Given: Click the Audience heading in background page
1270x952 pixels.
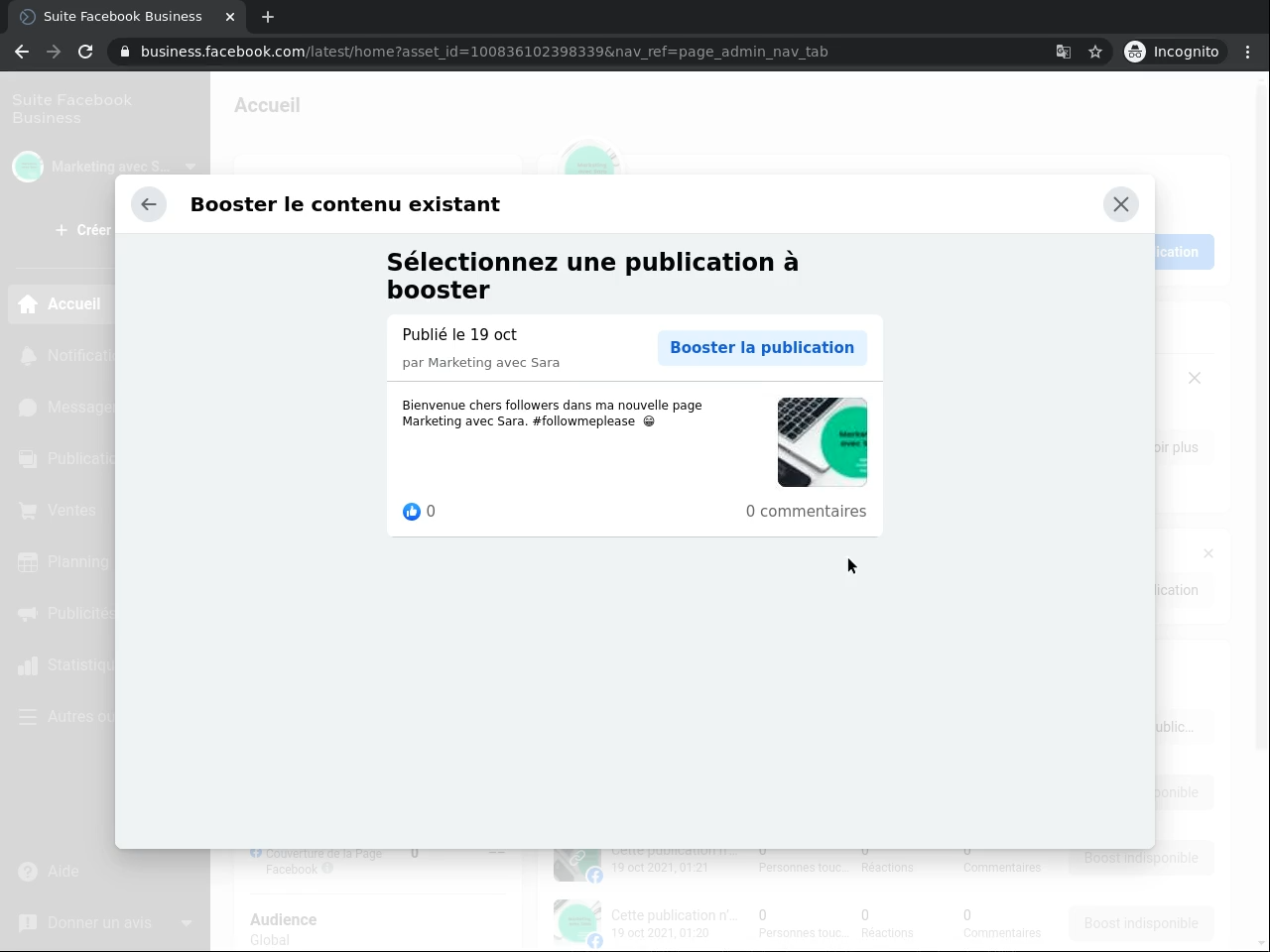Looking at the screenshot, I should pyautogui.click(x=283, y=920).
